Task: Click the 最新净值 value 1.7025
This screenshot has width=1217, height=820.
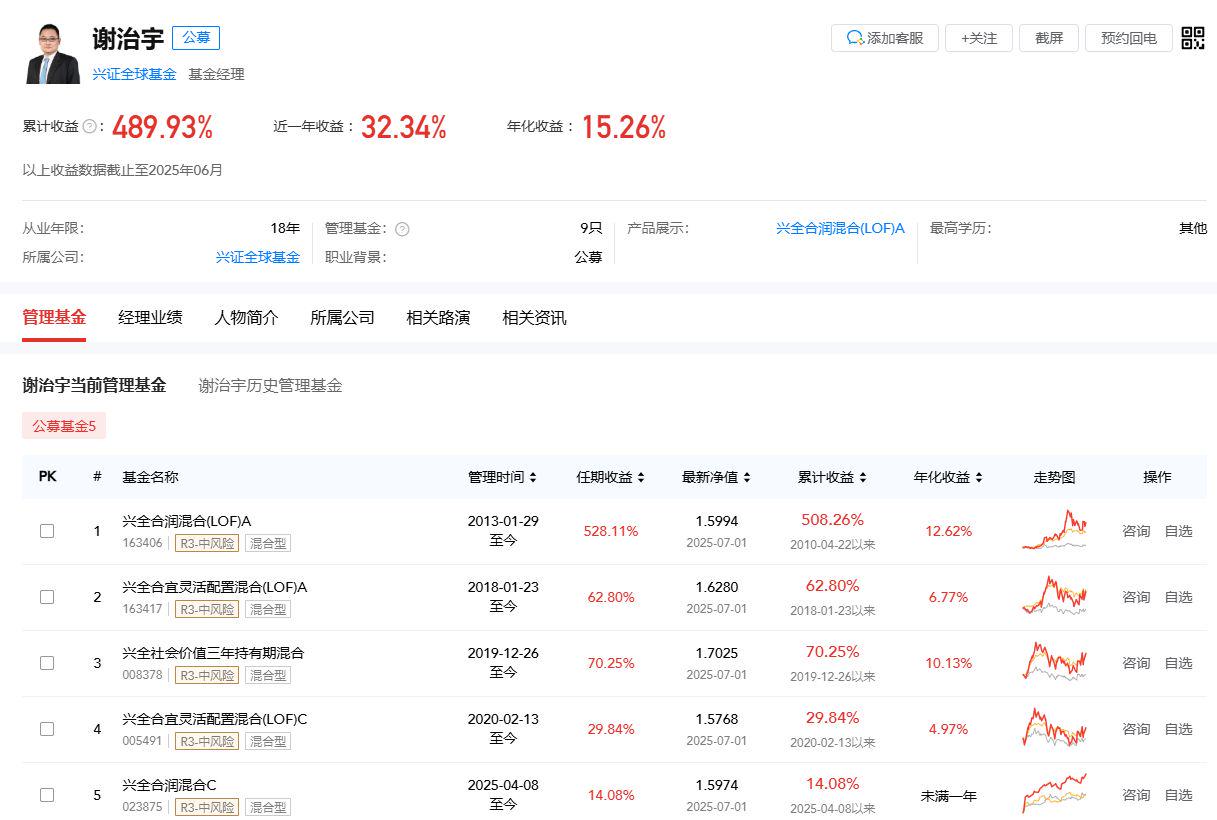Action: tap(717, 653)
